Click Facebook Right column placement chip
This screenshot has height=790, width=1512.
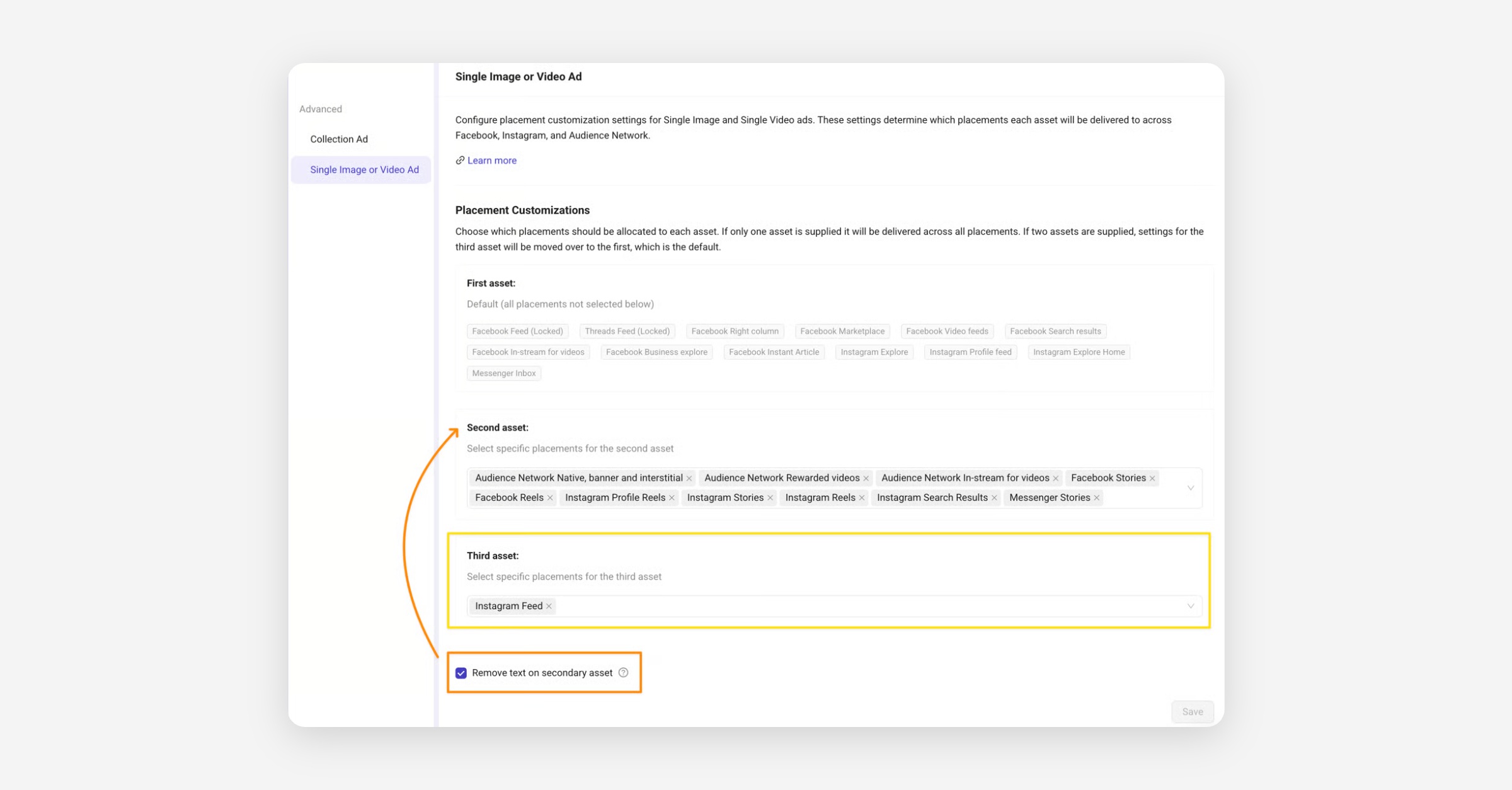[x=735, y=331]
